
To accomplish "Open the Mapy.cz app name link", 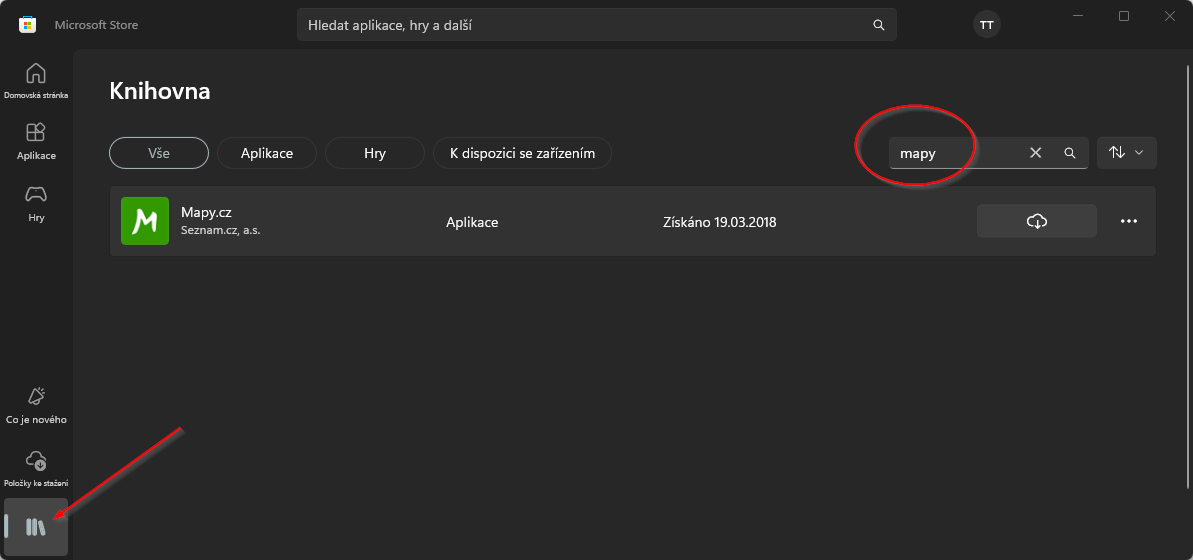I will (x=206, y=212).
